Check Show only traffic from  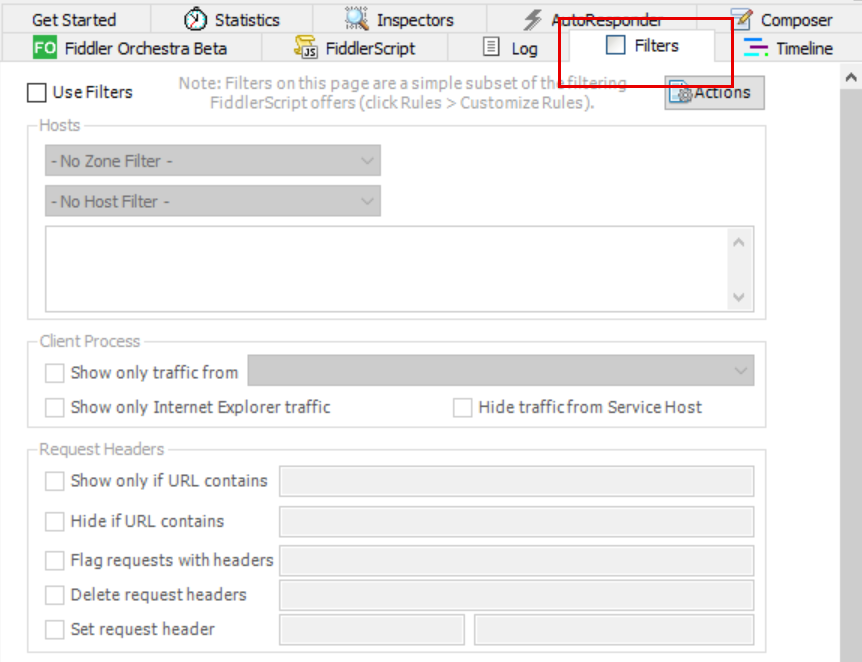[x=54, y=373]
